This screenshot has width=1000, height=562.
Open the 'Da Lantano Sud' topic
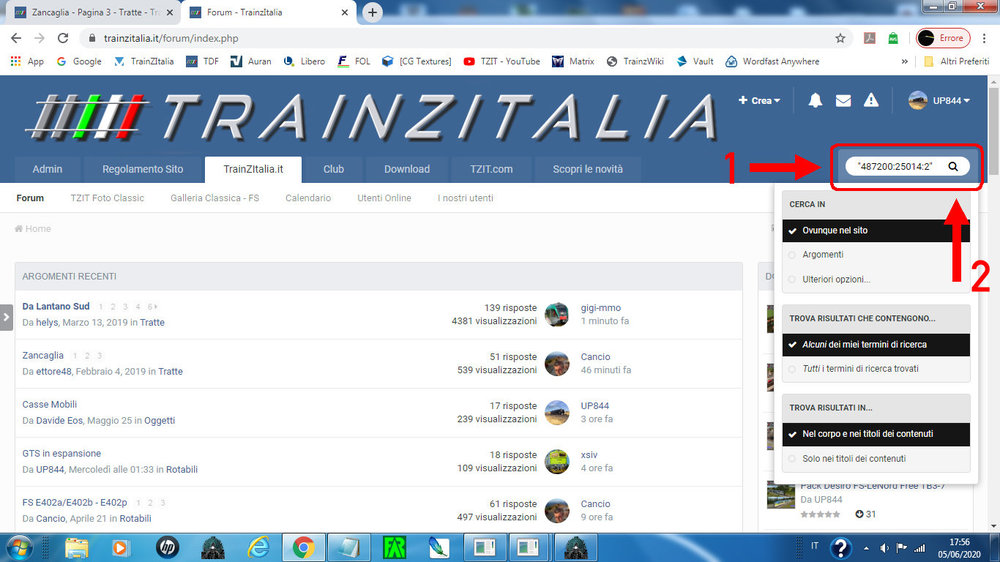[56, 306]
